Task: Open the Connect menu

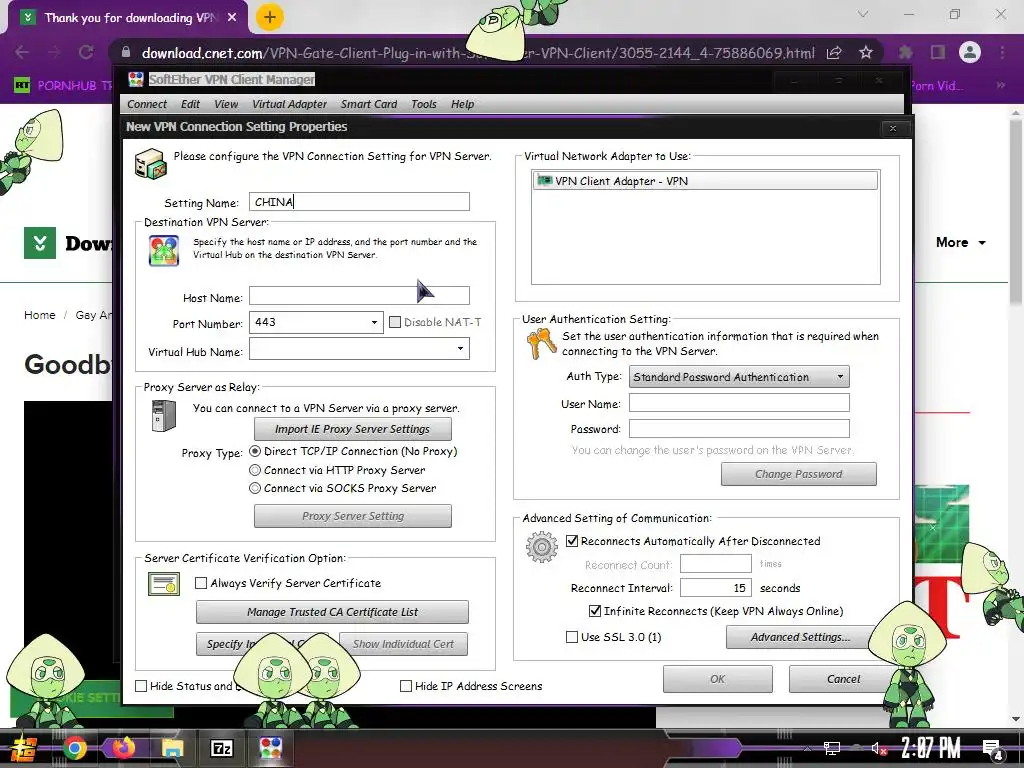Action: tap(147, 104)
